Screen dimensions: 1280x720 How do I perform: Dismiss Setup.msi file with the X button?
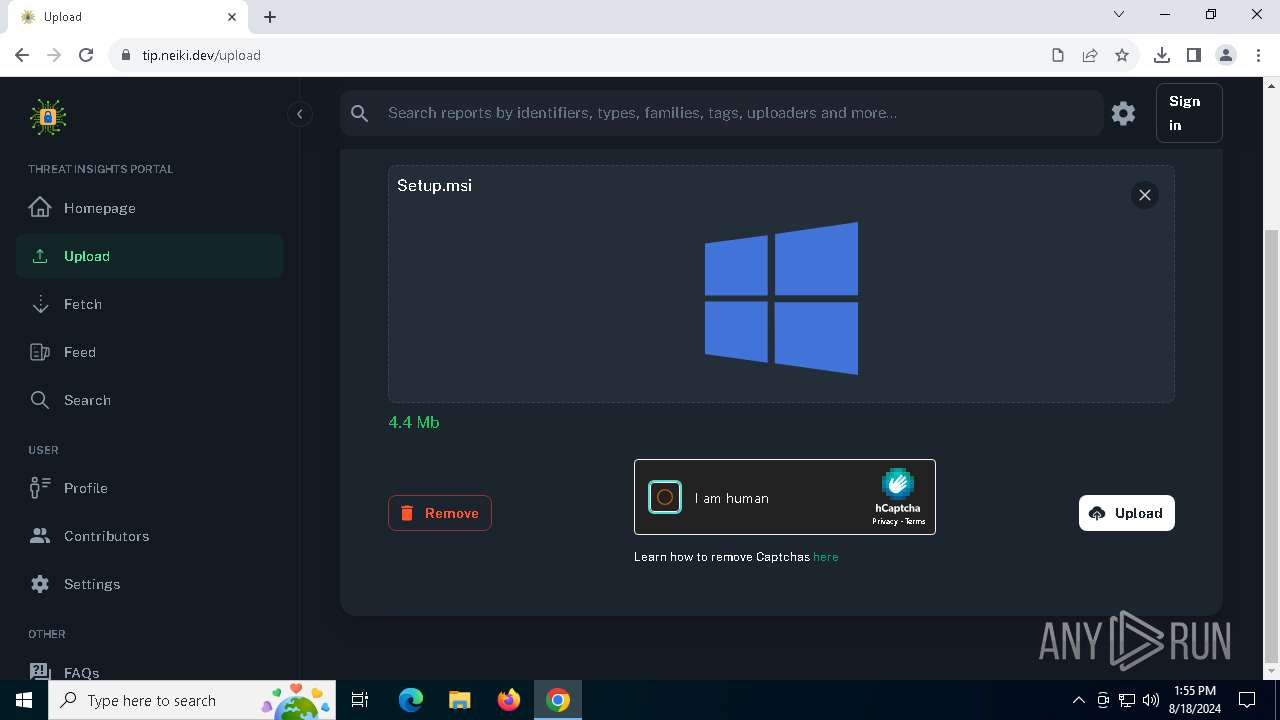coord(1145,195)
